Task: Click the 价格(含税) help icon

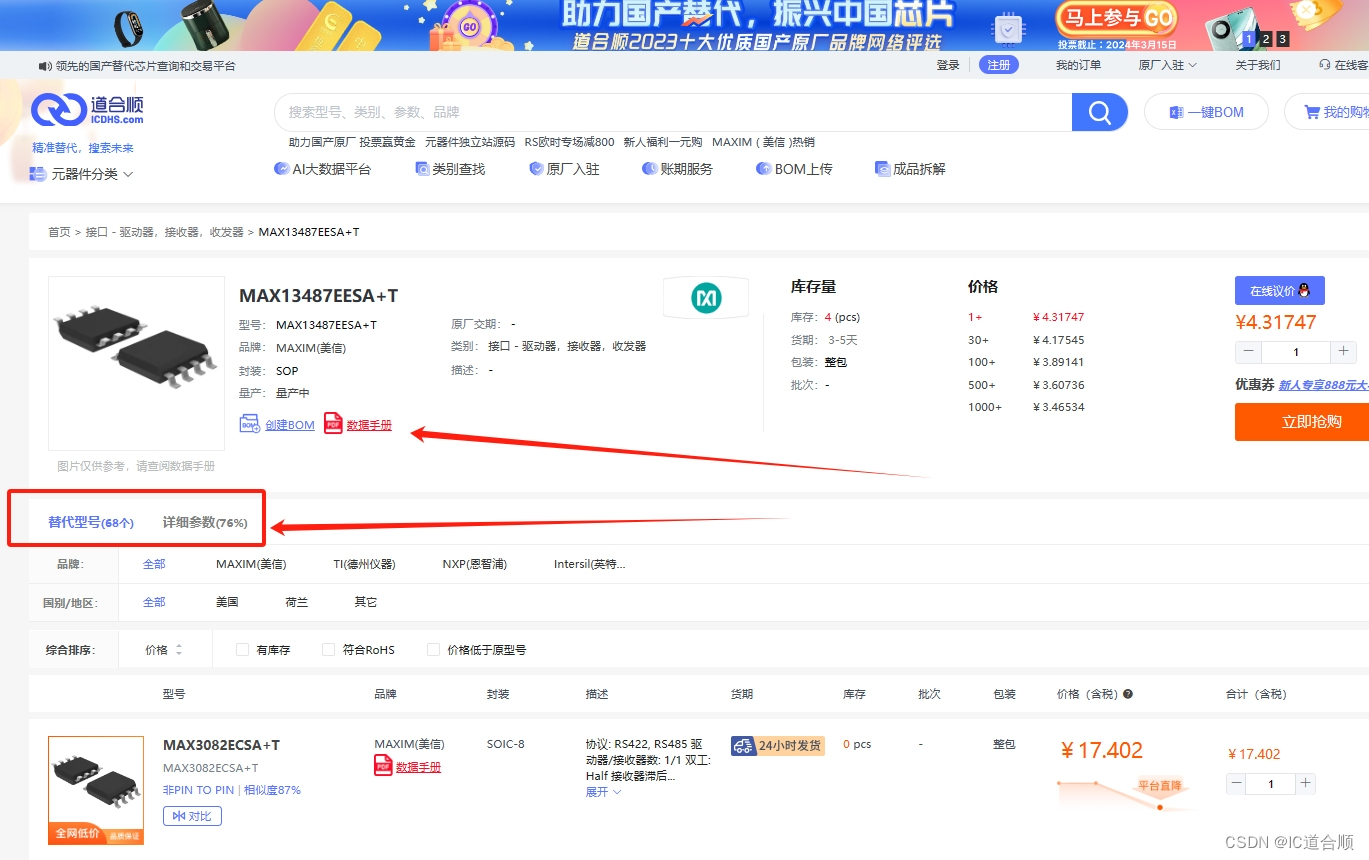Action: click(x=1128, y=694)
